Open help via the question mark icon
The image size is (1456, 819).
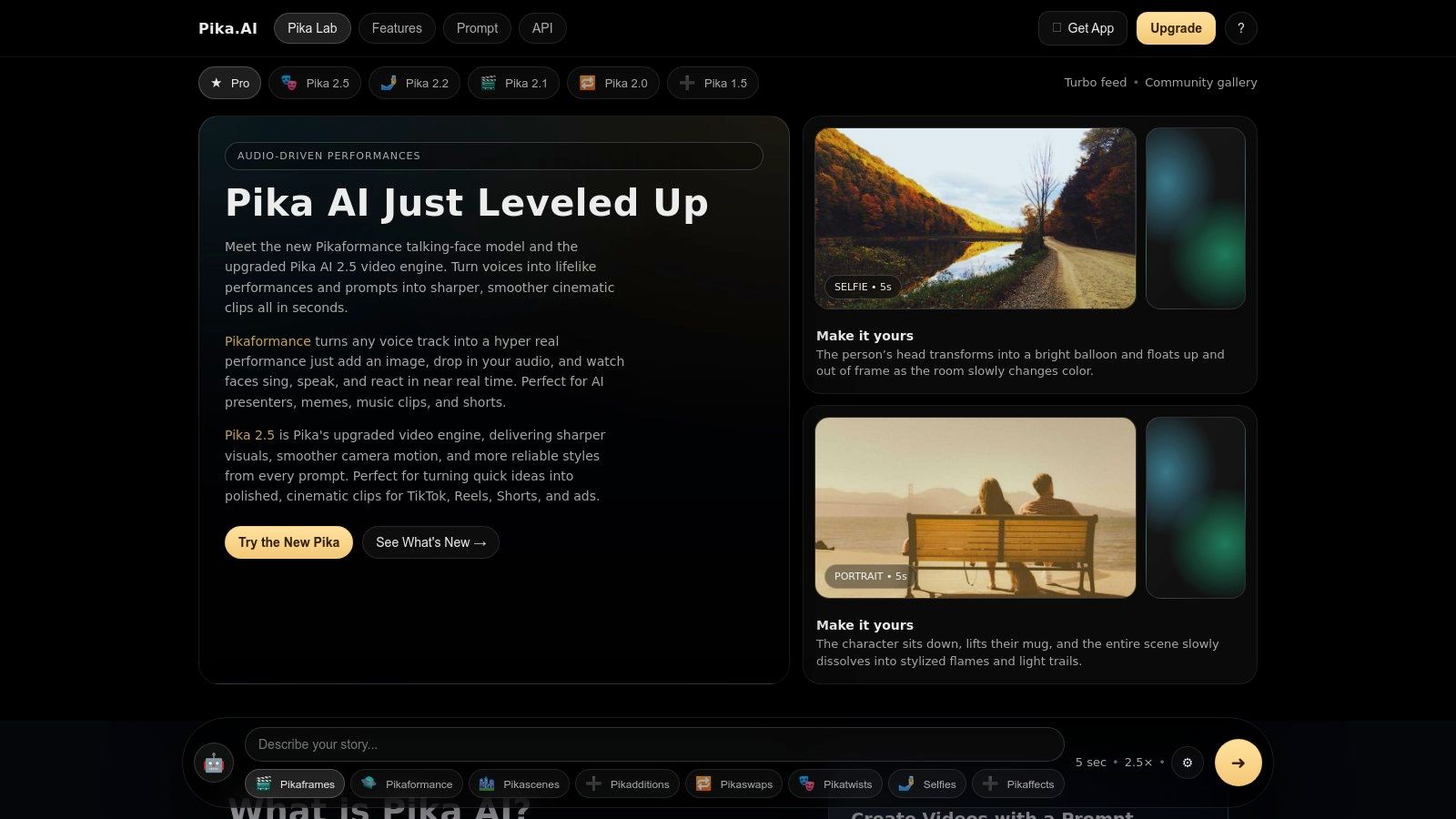click(1241, 28)
